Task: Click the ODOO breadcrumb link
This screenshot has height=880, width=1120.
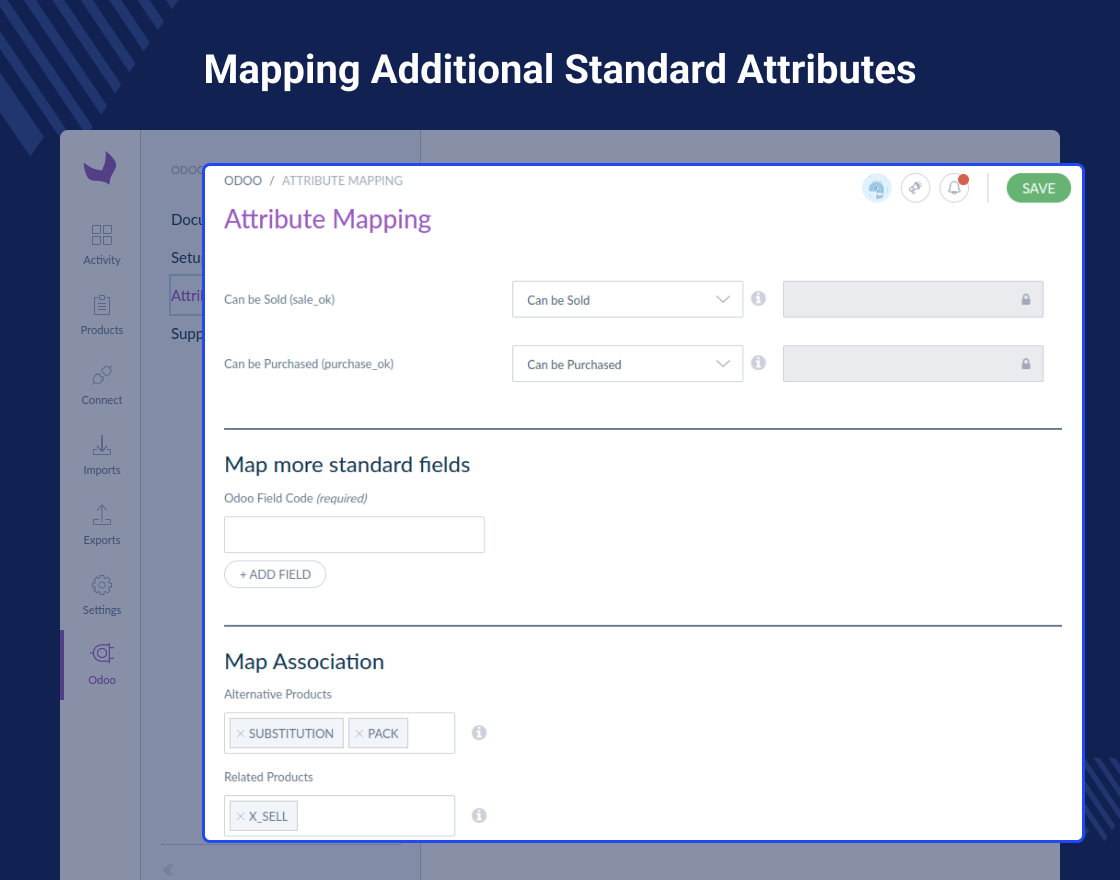Action: [243, 181]
